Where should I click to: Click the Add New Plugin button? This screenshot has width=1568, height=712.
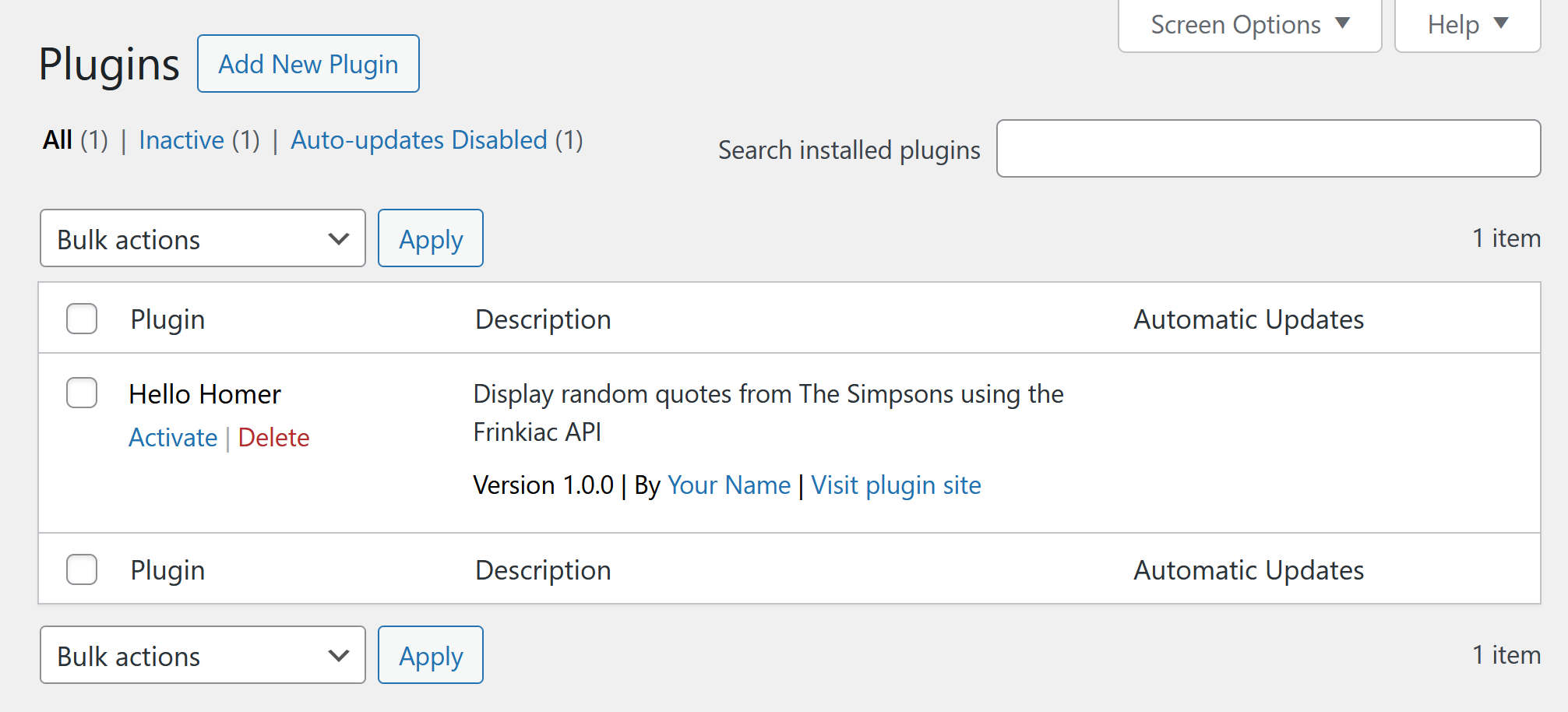point(308,63)
